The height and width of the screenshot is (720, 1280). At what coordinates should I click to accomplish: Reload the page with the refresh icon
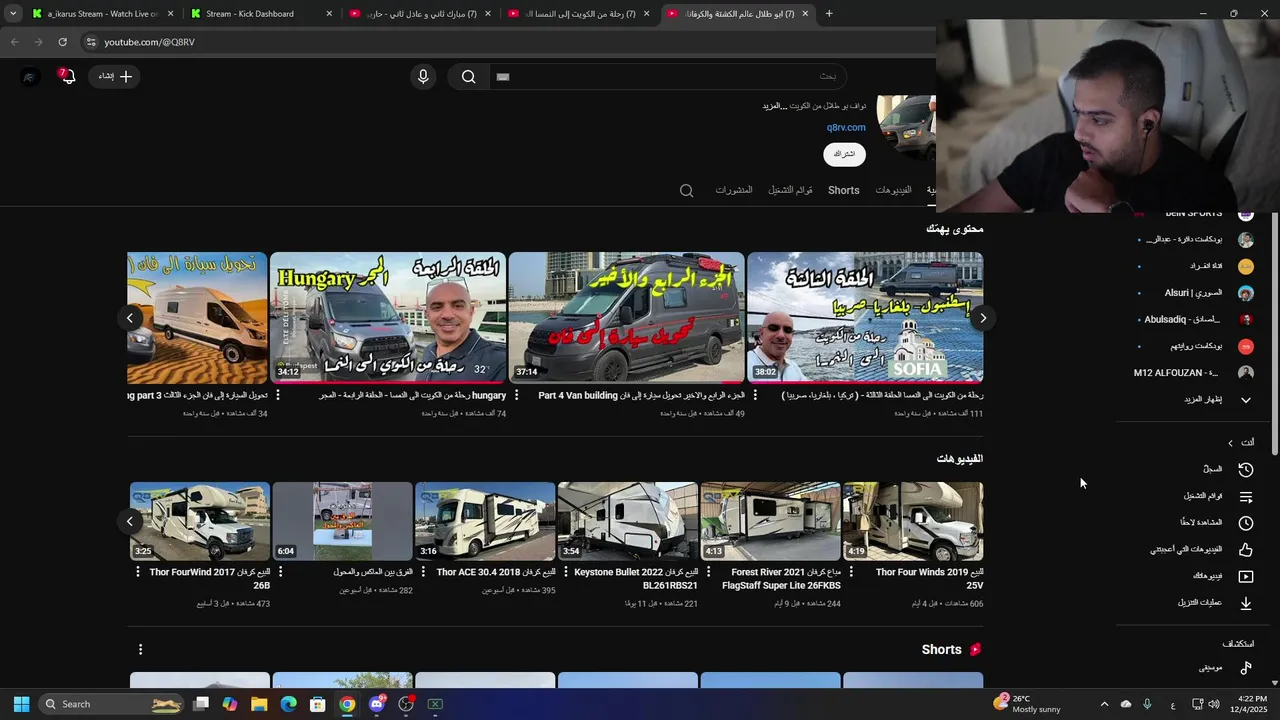[62, 42]
